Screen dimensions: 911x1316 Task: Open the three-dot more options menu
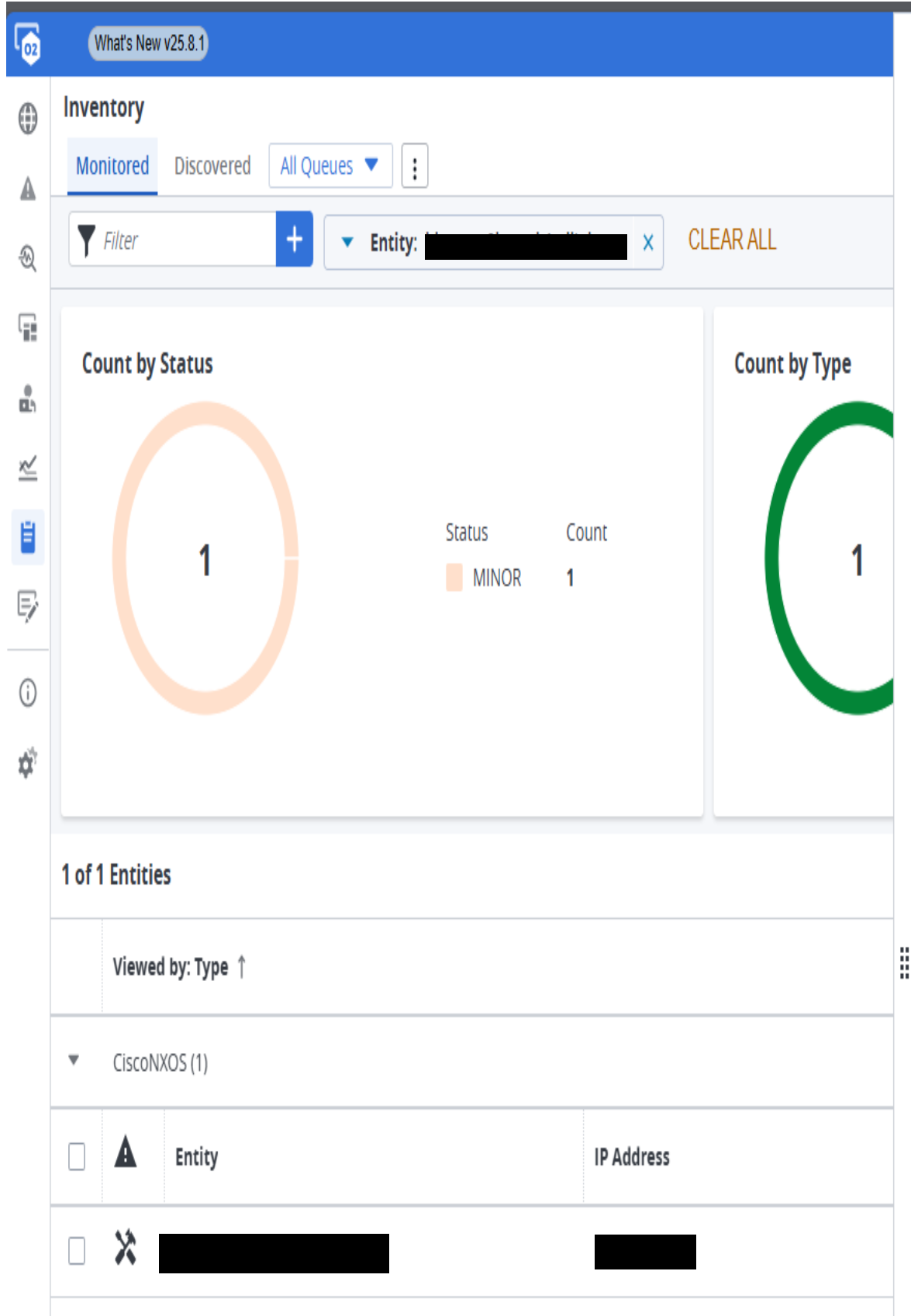point(415,167)
